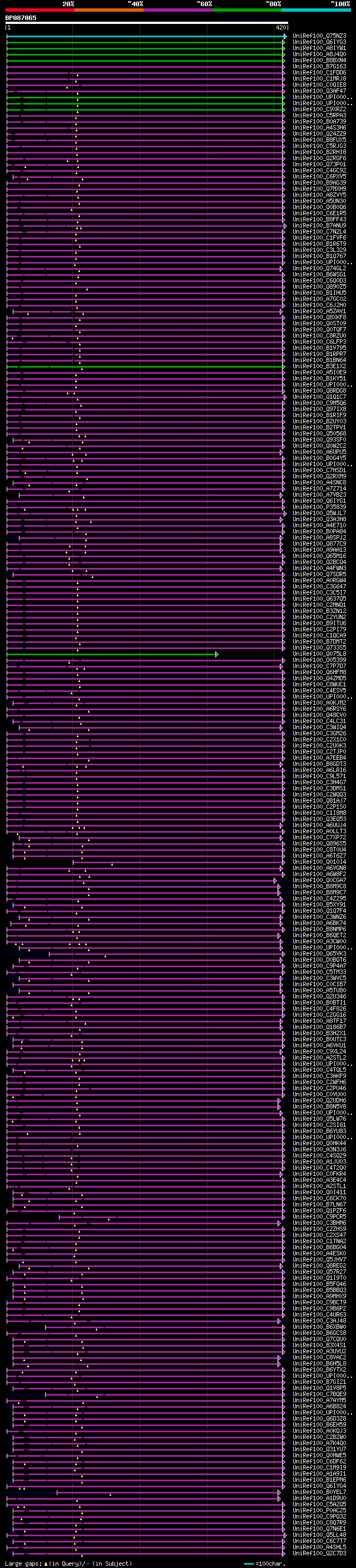Viewport: 356px width, 1568px height.
Task: Select hit UniRef100_O05399
Action: [319, 660]
